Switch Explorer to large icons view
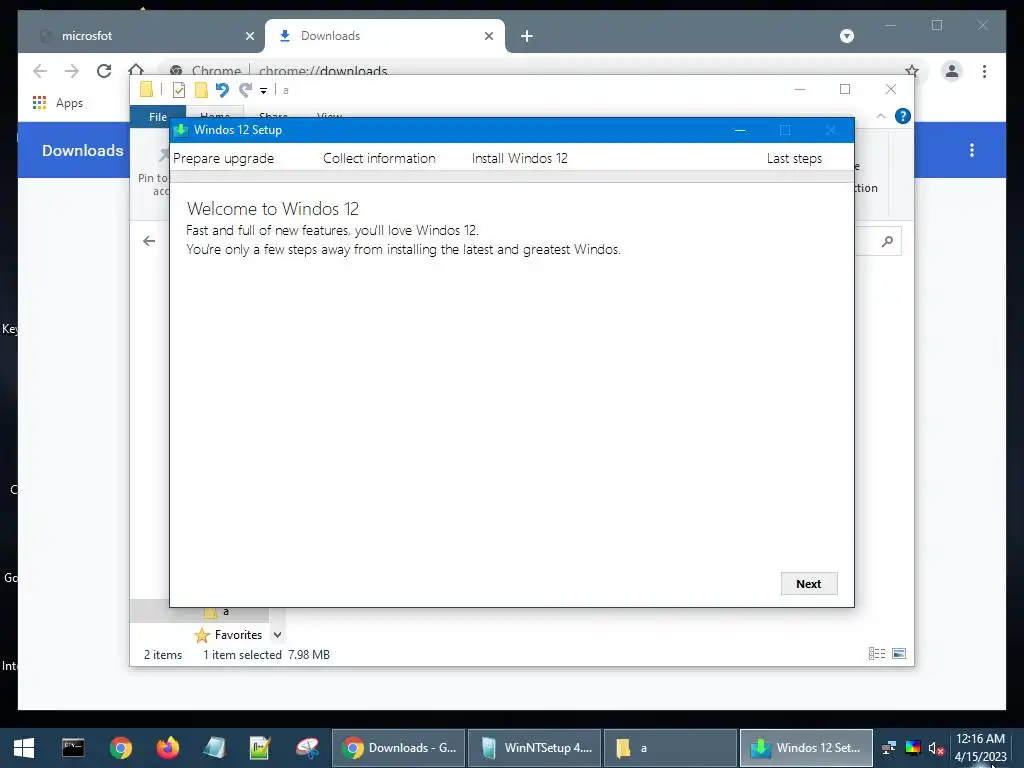This screenshot has height=768, width=1024. 899,654
